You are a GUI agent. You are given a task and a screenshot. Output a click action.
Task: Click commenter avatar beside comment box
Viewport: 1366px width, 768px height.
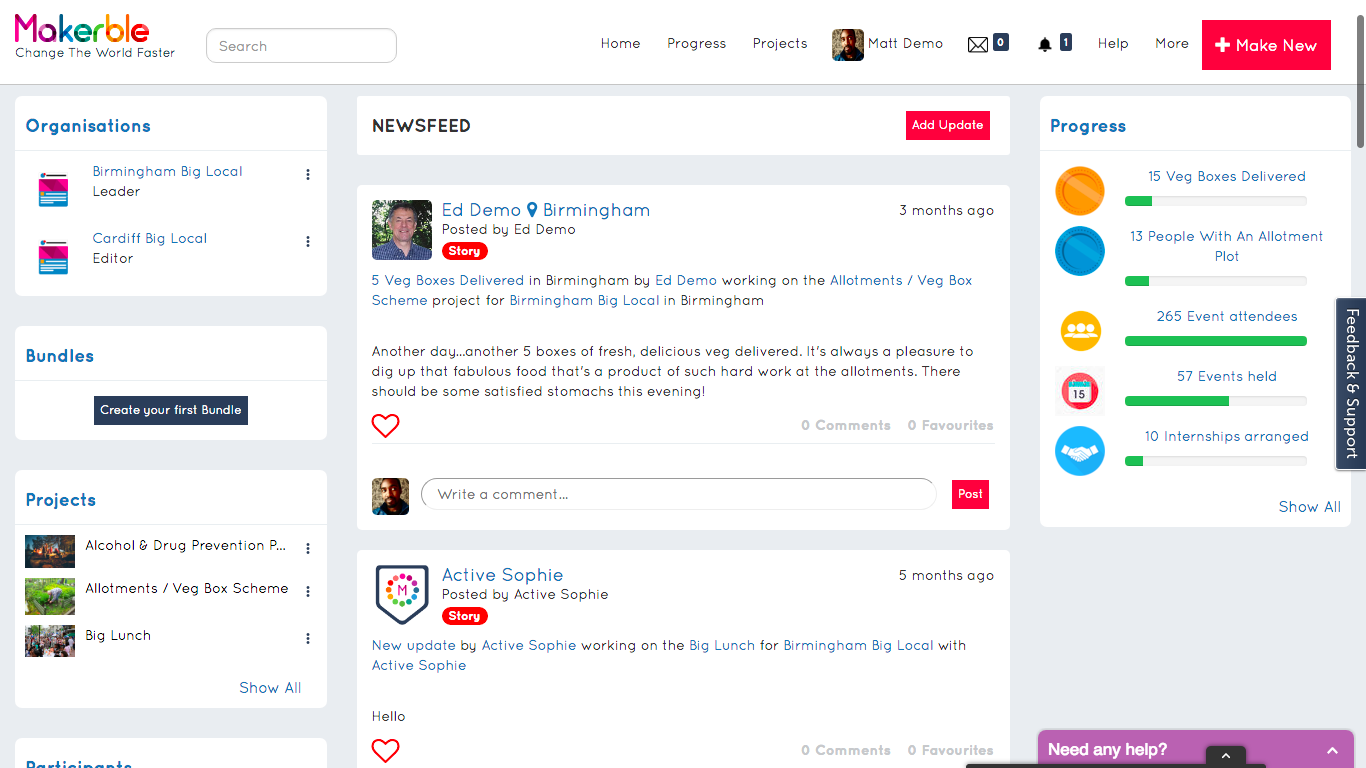click(x=391, y=496)
